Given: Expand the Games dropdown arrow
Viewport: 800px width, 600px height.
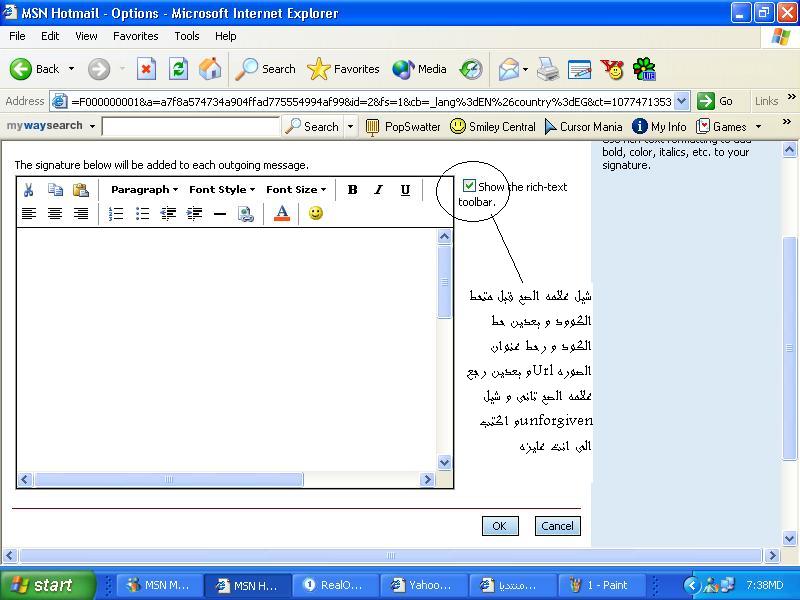Looking at the screenshot, I should pyautogui.click(x=758, y=126).
